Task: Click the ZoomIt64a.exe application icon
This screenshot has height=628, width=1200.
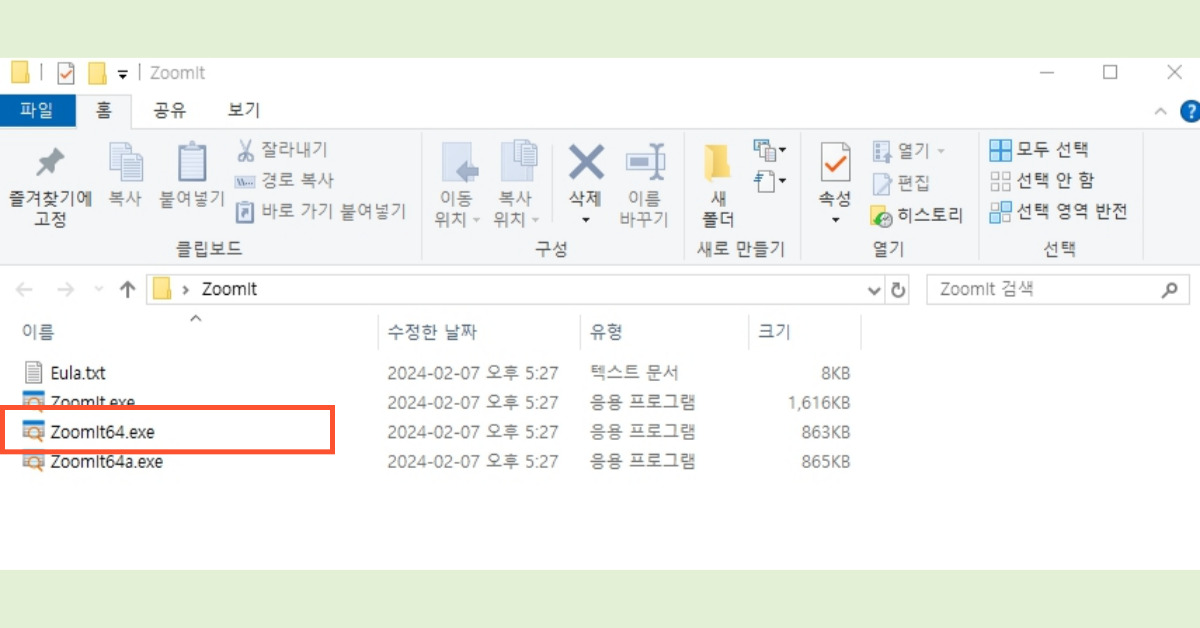Action: coord(34,462)
